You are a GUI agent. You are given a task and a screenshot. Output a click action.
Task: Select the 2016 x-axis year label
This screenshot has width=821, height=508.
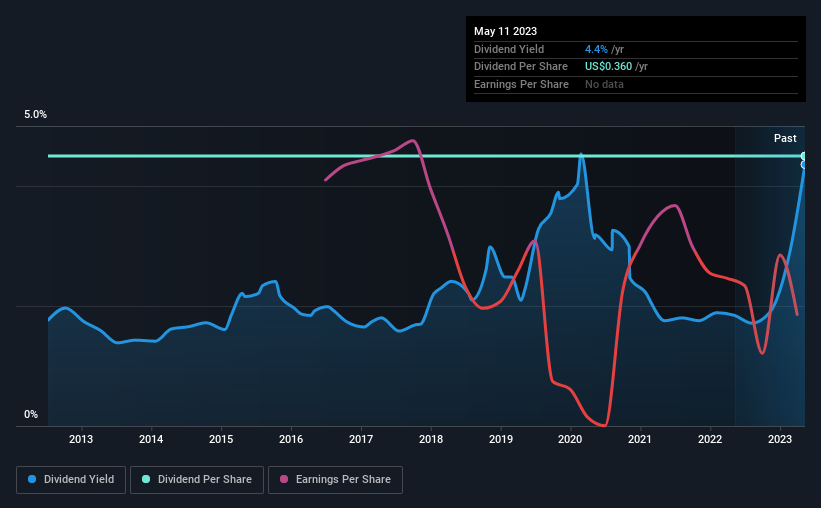(x=291, y=439)
